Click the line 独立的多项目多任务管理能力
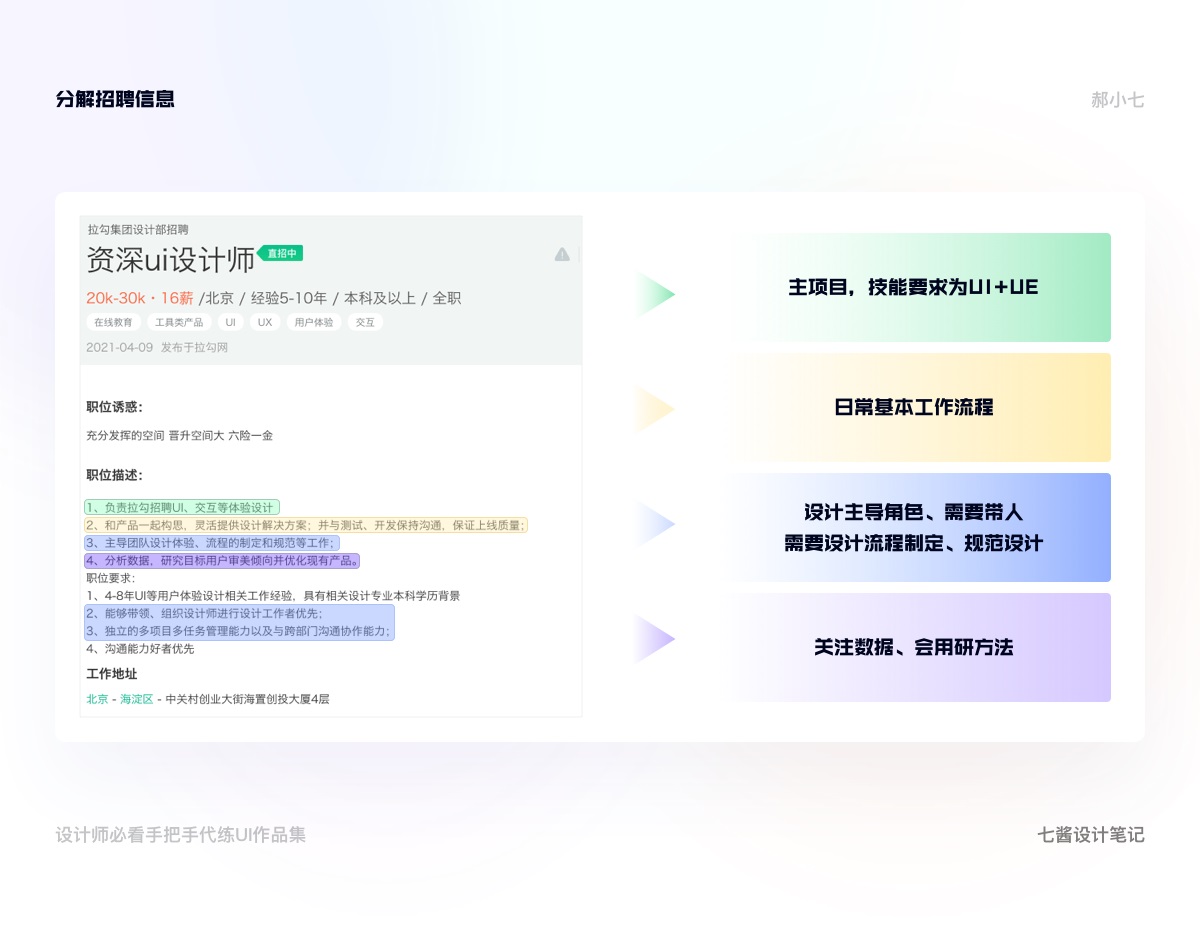The image size is (1200, 931). (239, 631)
